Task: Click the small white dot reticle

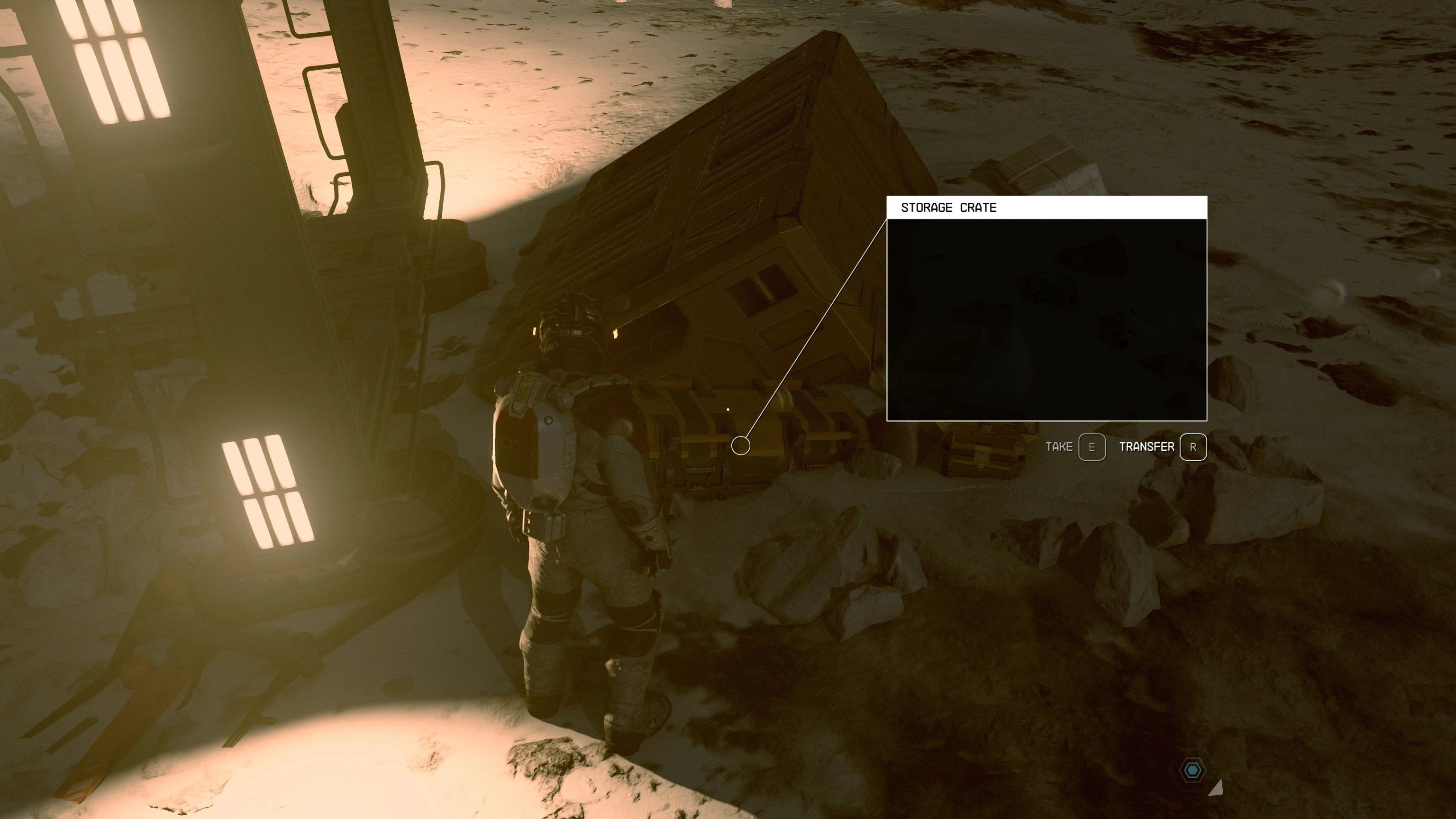Action: 728,409
